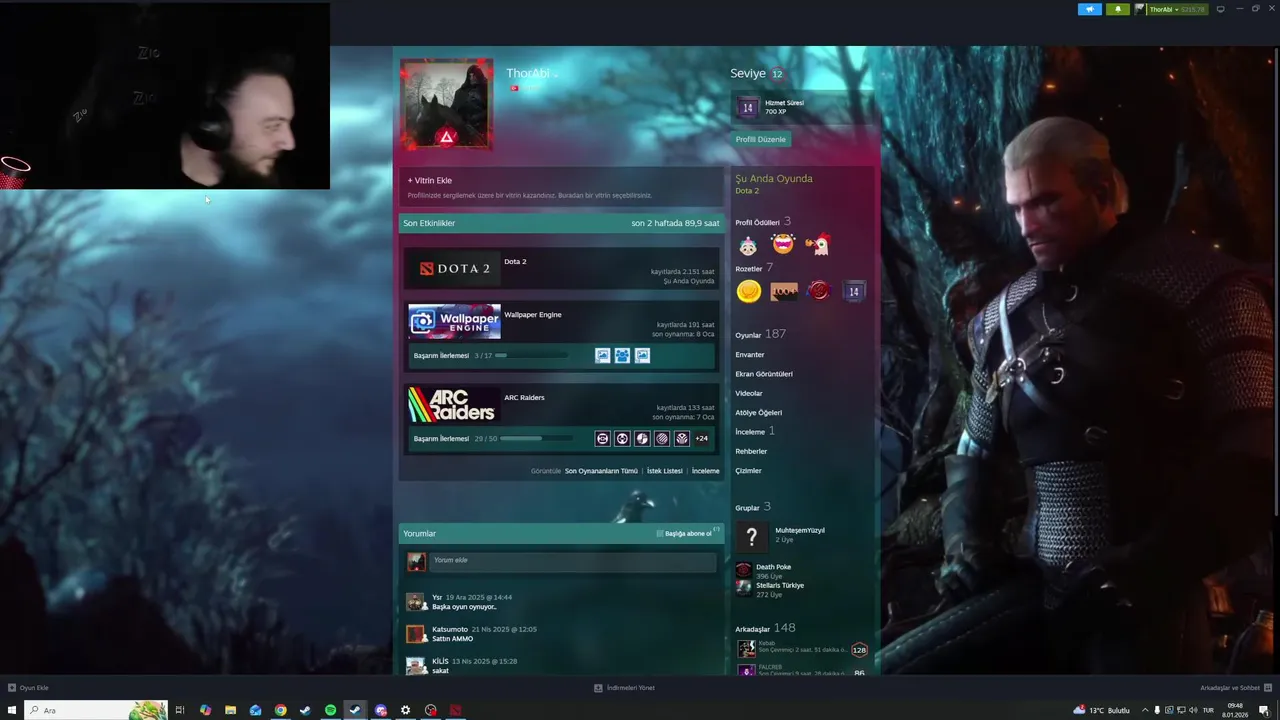Open the ThorAbi profile avatar image
Viewport: 1280px width, 720px height.
point(447,104)
